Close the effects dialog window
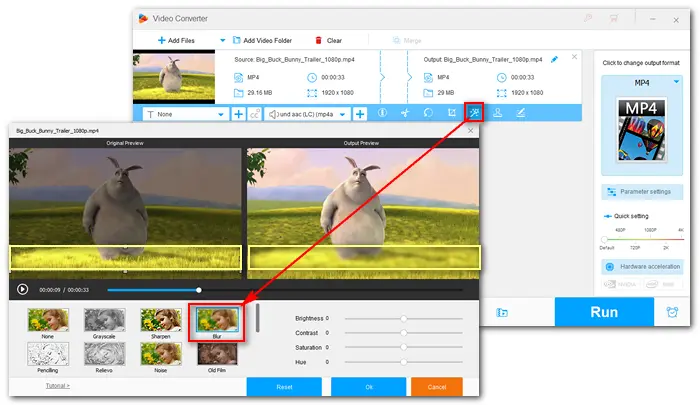 (x=470, y=130)
